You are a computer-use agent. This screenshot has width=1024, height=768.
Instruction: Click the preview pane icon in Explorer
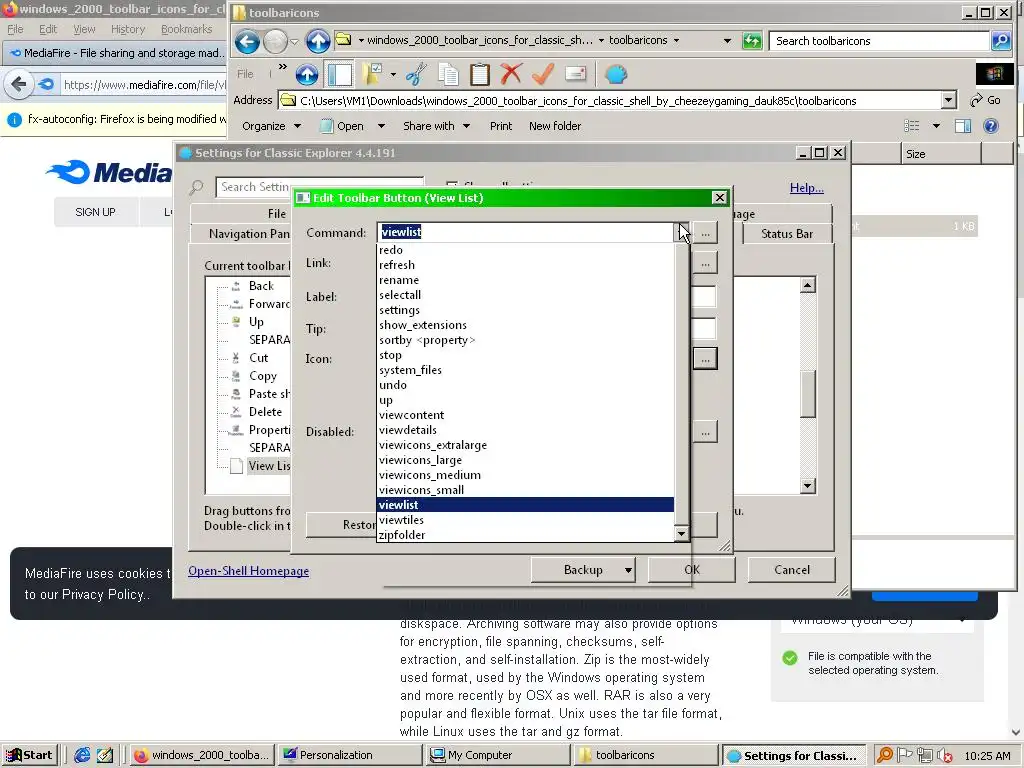963,126
